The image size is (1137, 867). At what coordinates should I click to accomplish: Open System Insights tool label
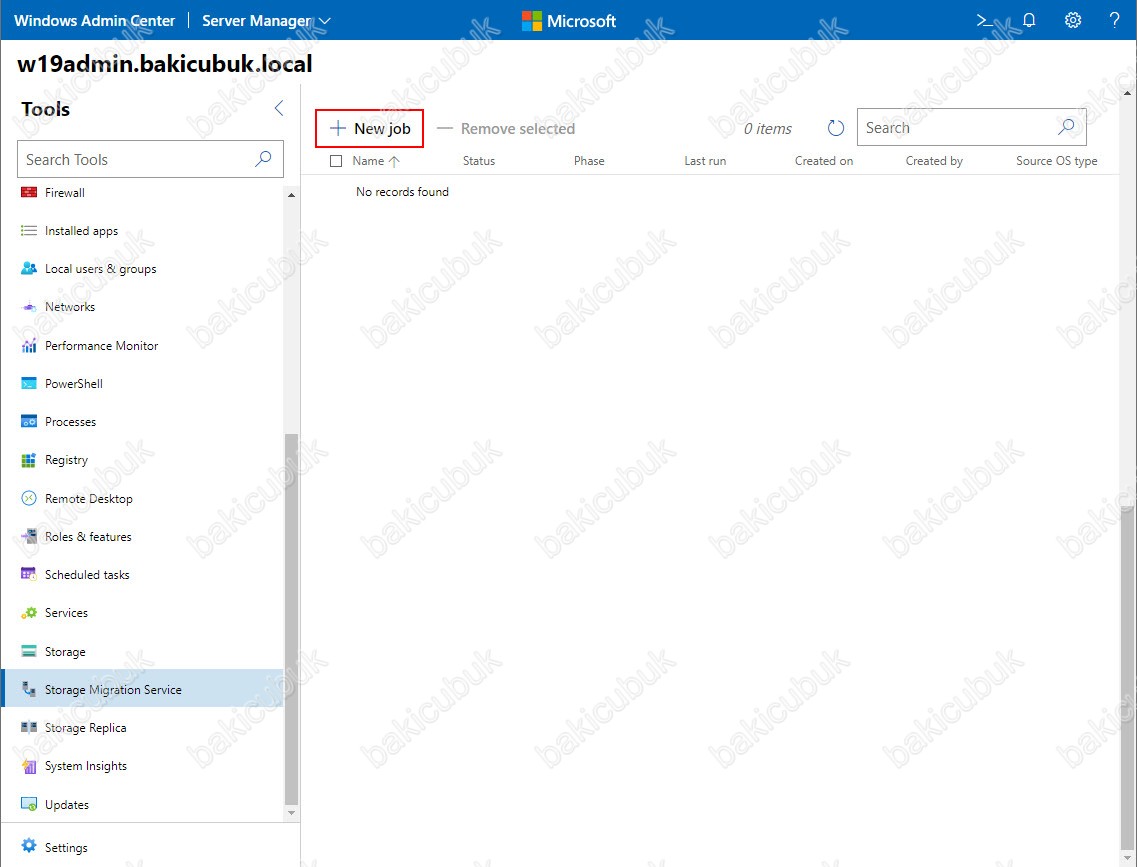click(86, 766)
